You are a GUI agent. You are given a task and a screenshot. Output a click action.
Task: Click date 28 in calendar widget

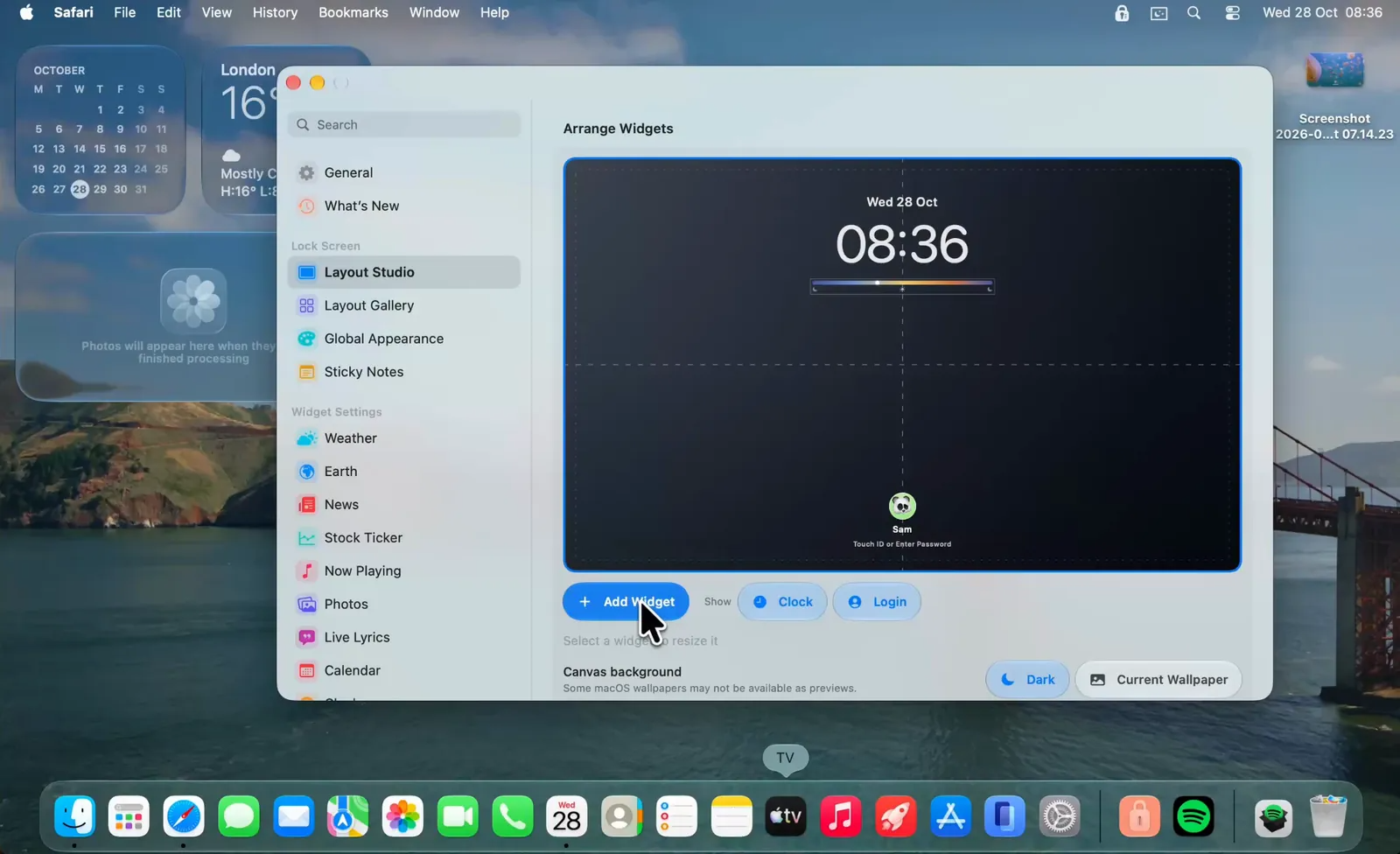pos(80,189)
